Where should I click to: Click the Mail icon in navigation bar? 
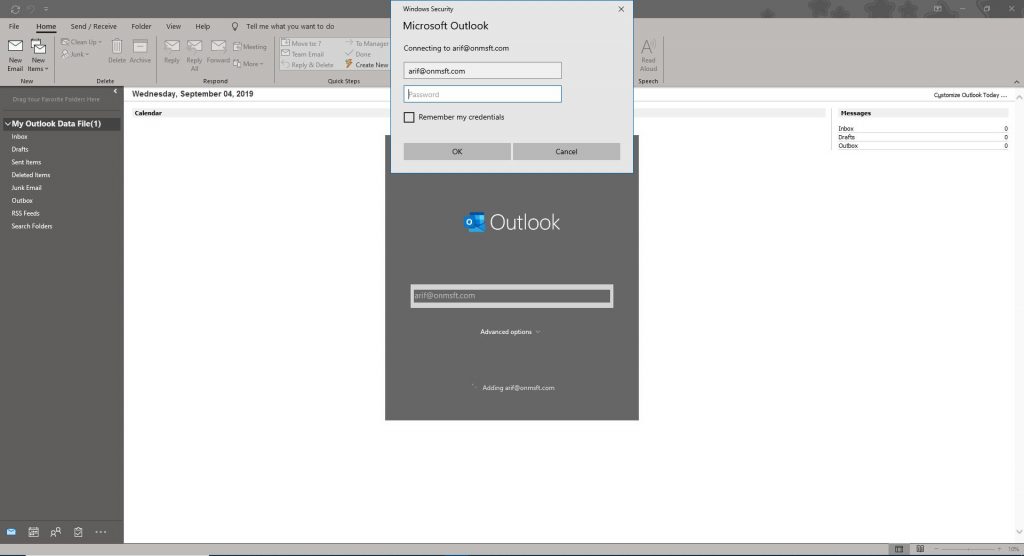click(x=11, y=532)
